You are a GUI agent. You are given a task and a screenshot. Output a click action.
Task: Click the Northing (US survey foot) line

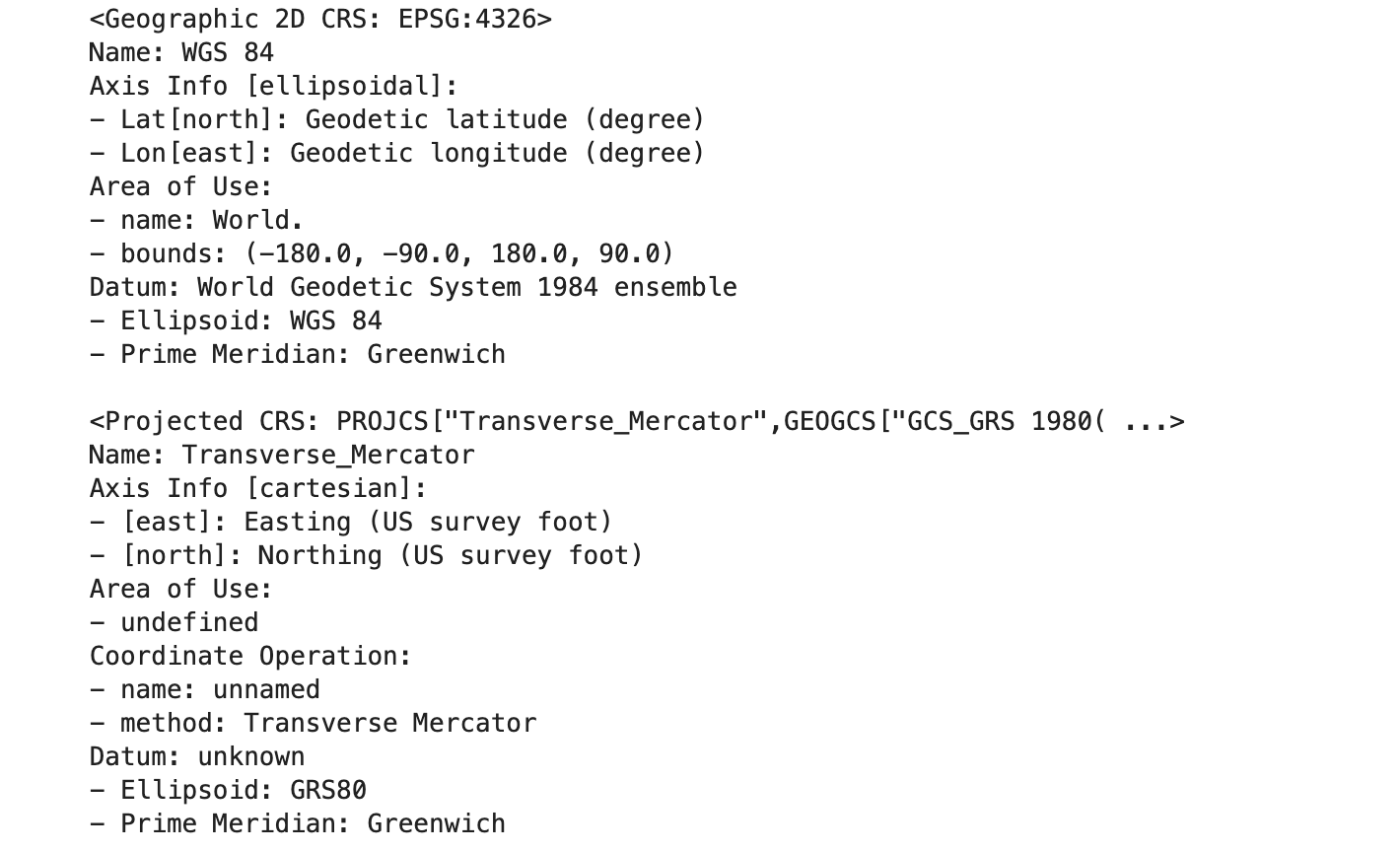[367, 555]
